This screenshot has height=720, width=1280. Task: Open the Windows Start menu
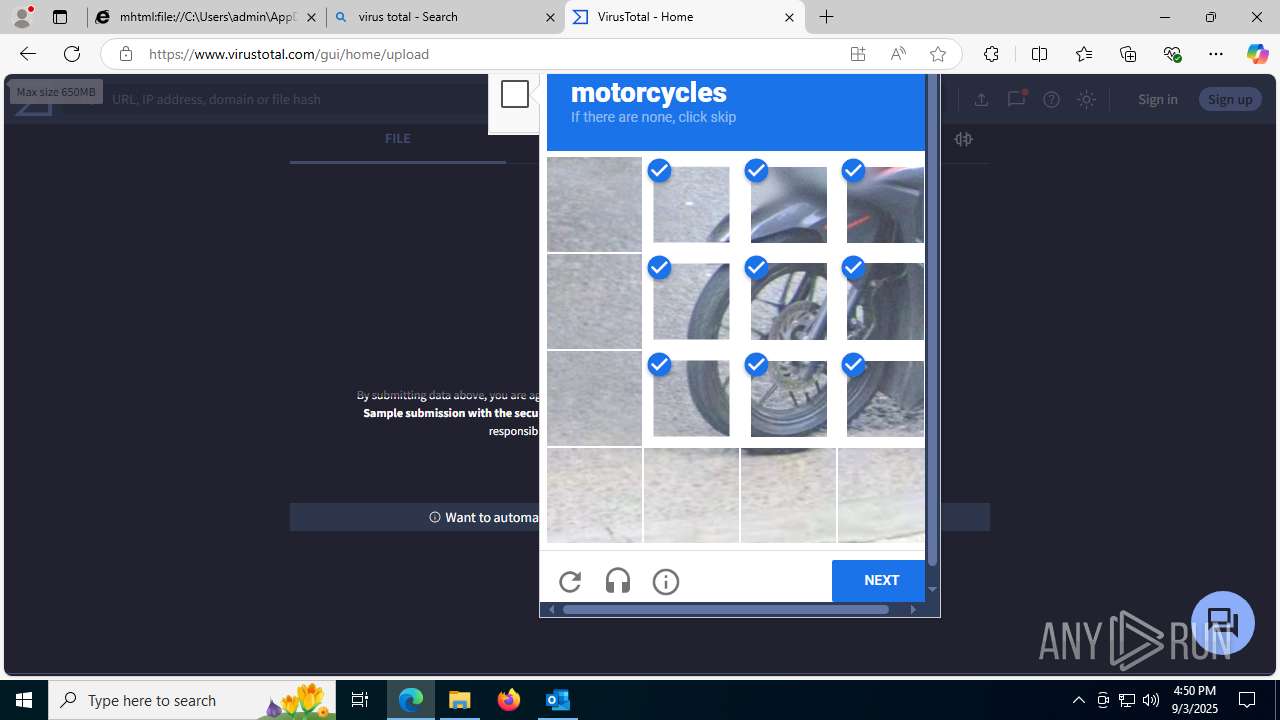click(24, 700)
